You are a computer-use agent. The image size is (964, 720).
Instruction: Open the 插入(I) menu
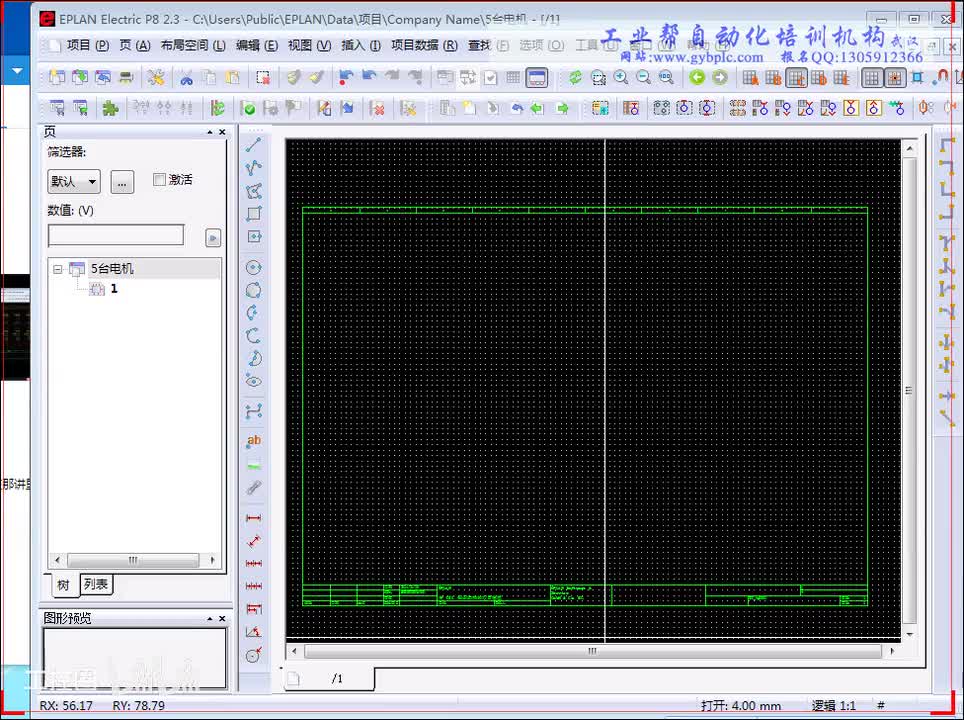361,45
